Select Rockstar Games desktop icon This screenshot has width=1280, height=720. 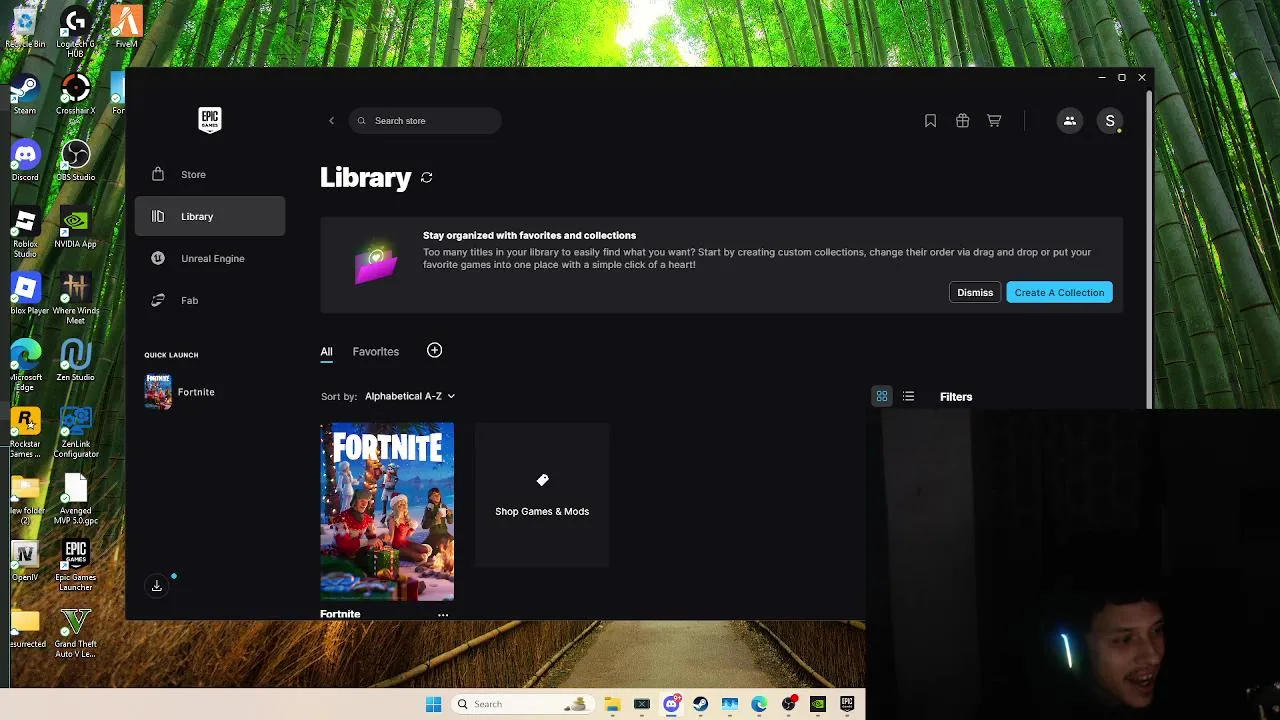[25, 434]
